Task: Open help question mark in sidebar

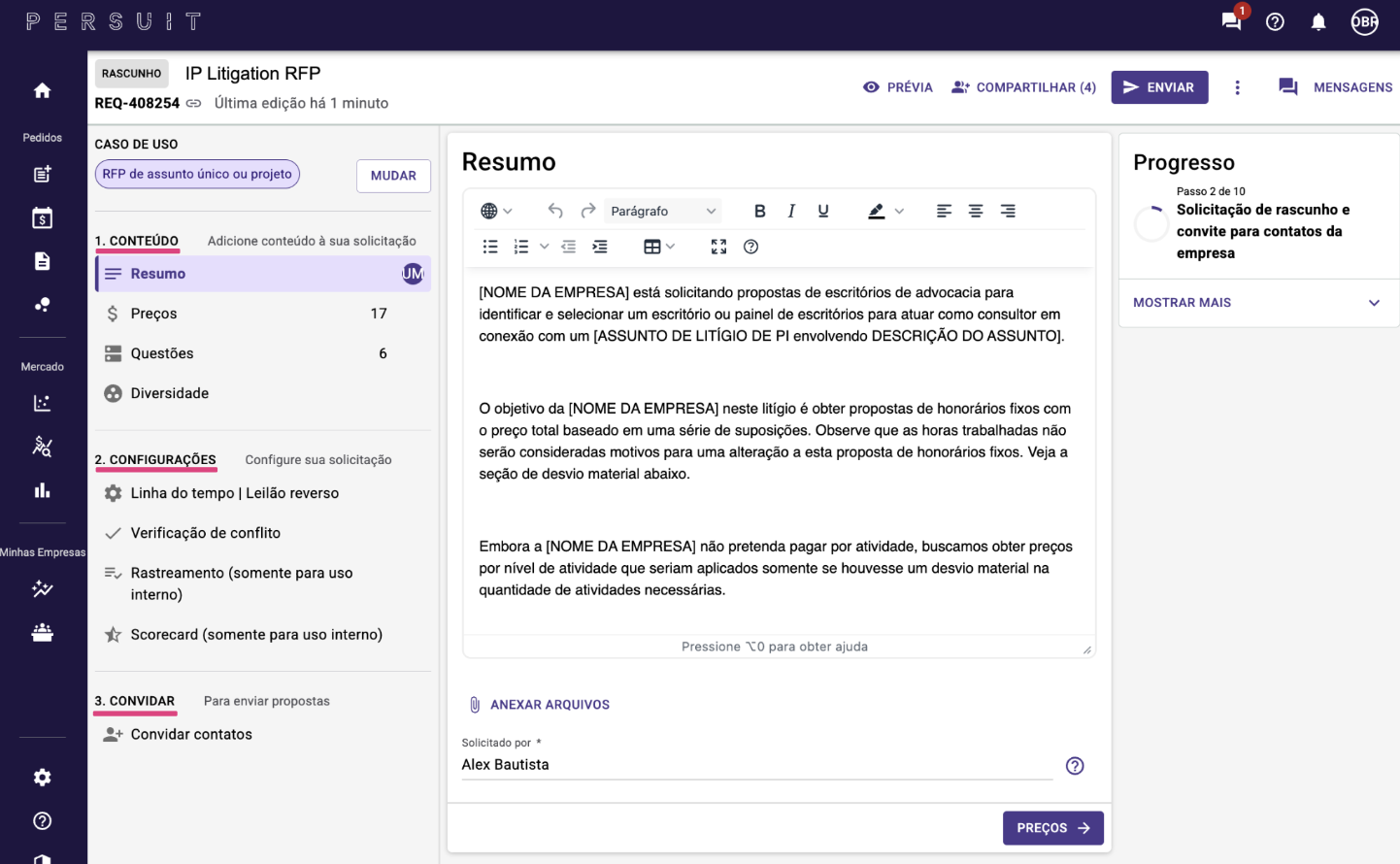Action: click(x=42, y=821)
